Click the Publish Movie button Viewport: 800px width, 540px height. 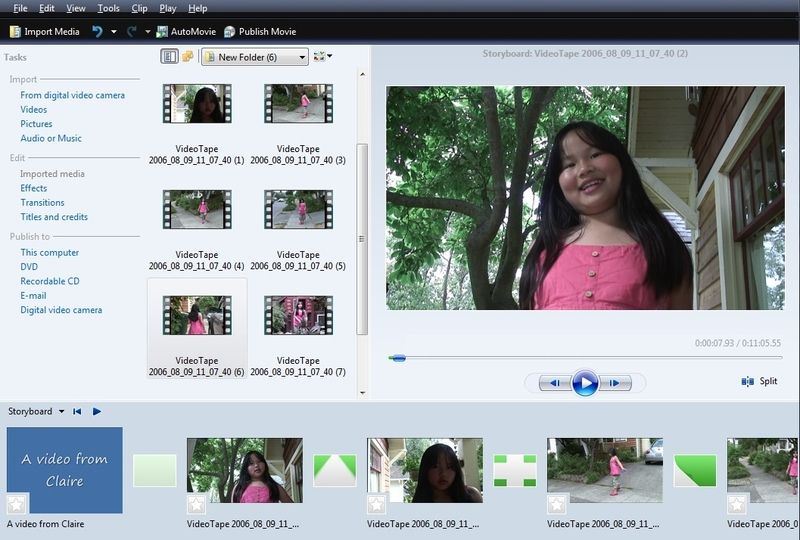click(260, 32)
